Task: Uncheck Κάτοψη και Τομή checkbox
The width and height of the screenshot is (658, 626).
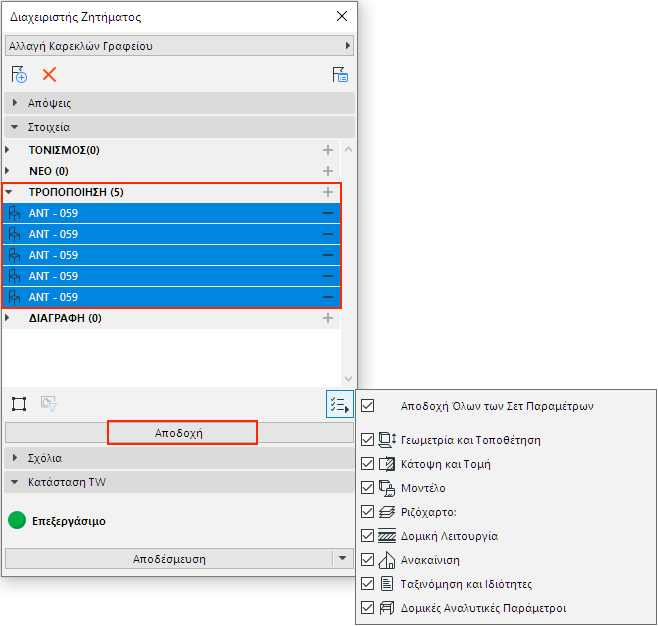Action: click(368, 464)
